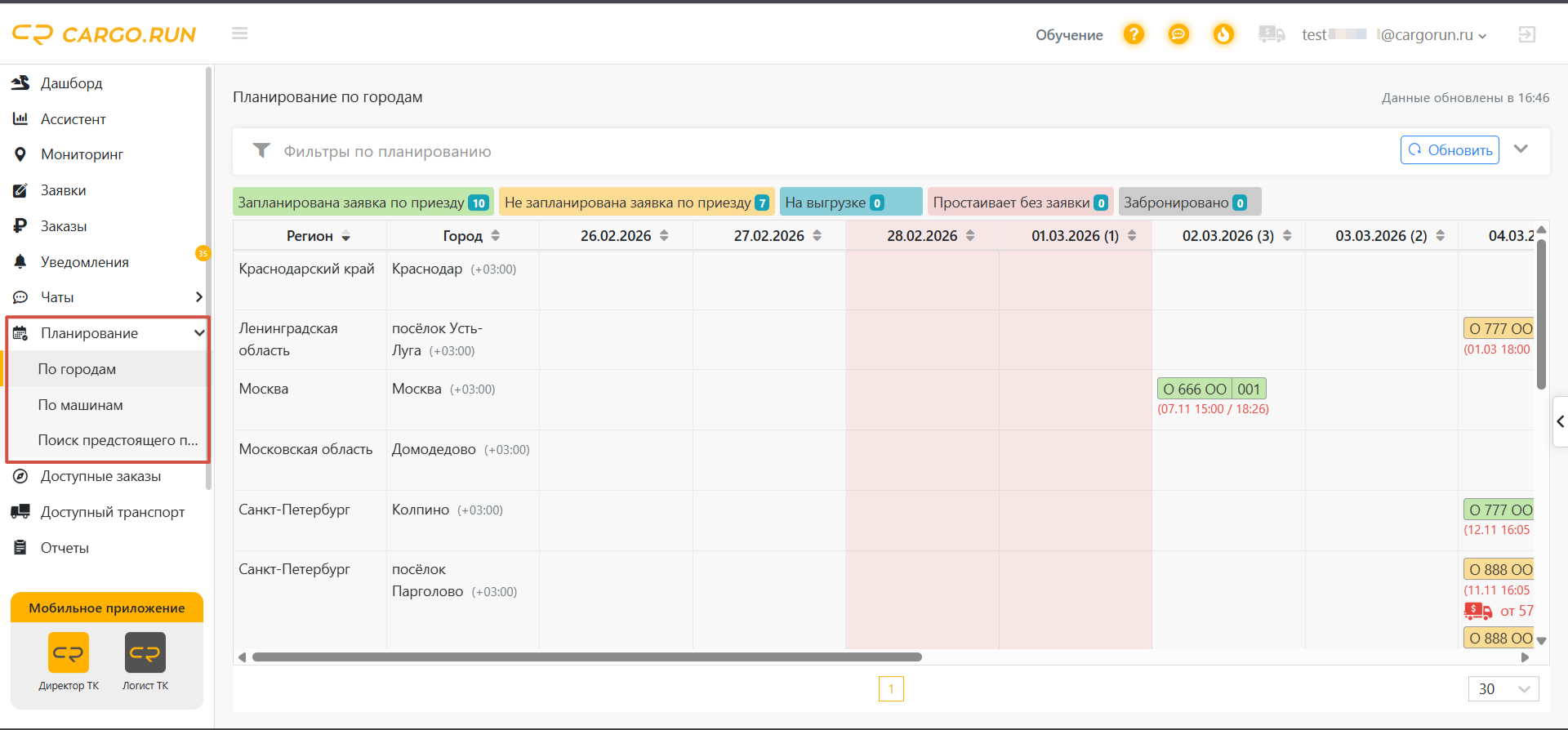The width and height of the screenshot is (1568, 730).
Task: Sort the 26.02.2026 column
Action: point(665,236)
